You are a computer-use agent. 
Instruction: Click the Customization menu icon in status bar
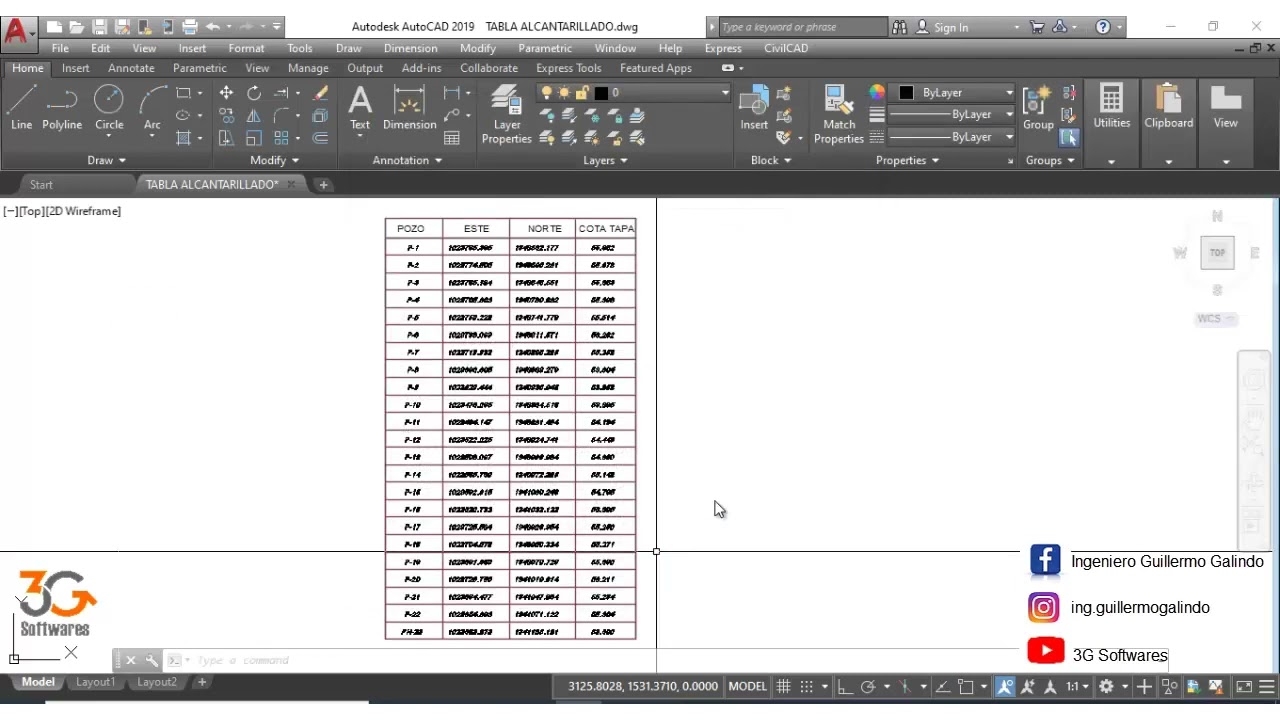(1269, 686)
